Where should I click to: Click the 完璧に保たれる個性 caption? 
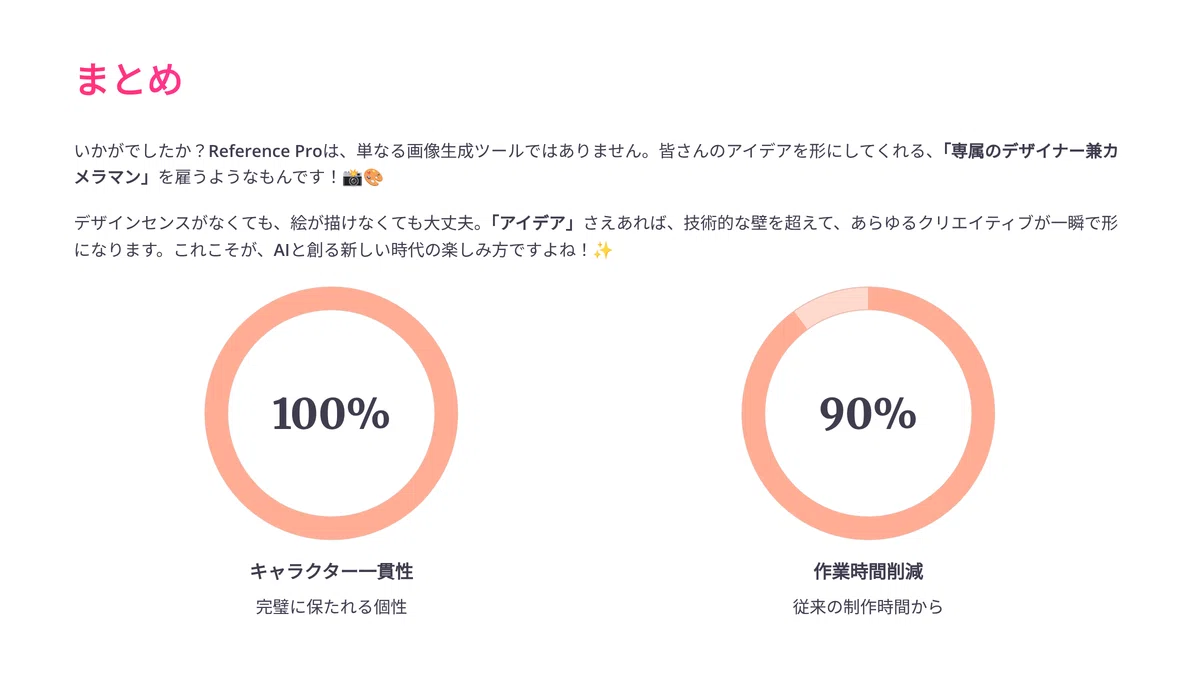pyautogui.click(x=331, y=606)
